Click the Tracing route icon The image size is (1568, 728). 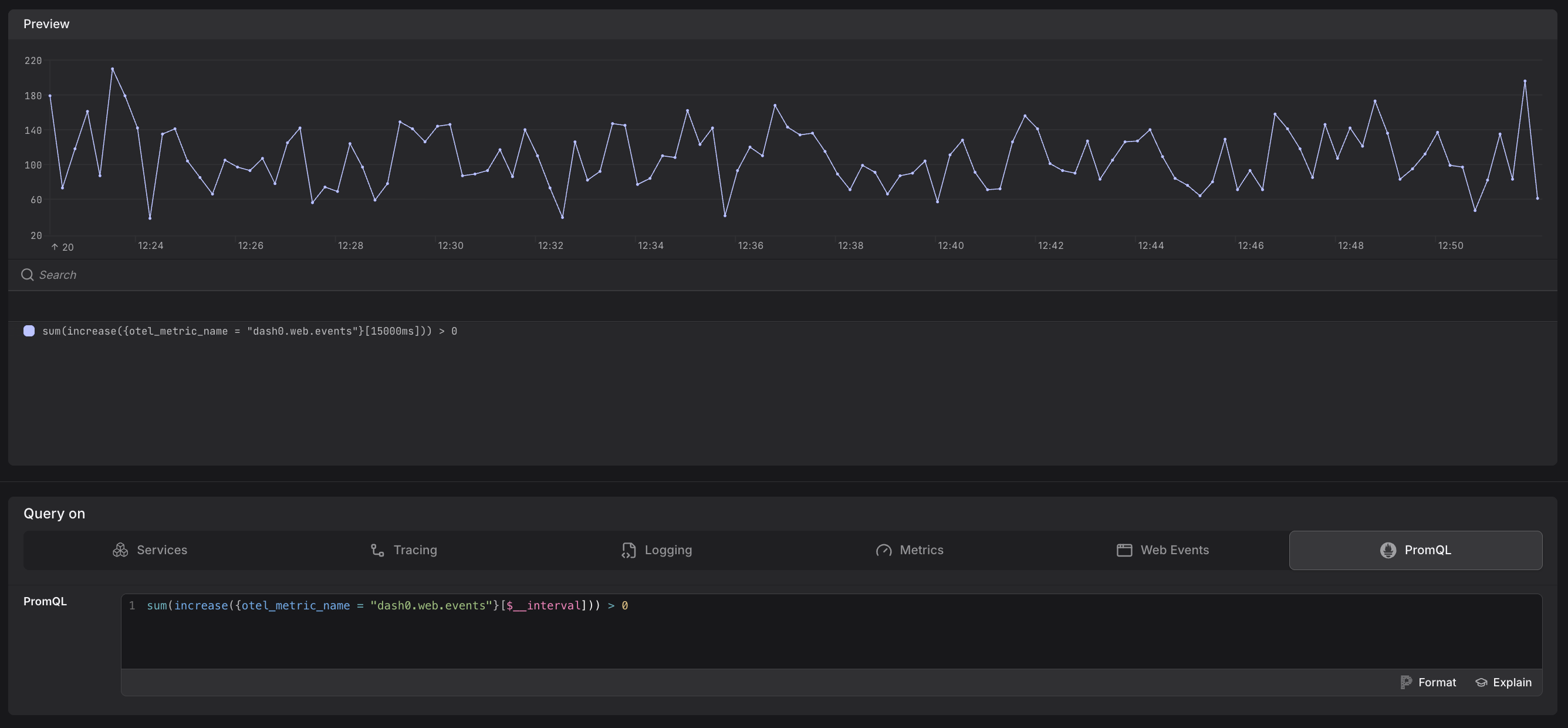tap(377, 550)
